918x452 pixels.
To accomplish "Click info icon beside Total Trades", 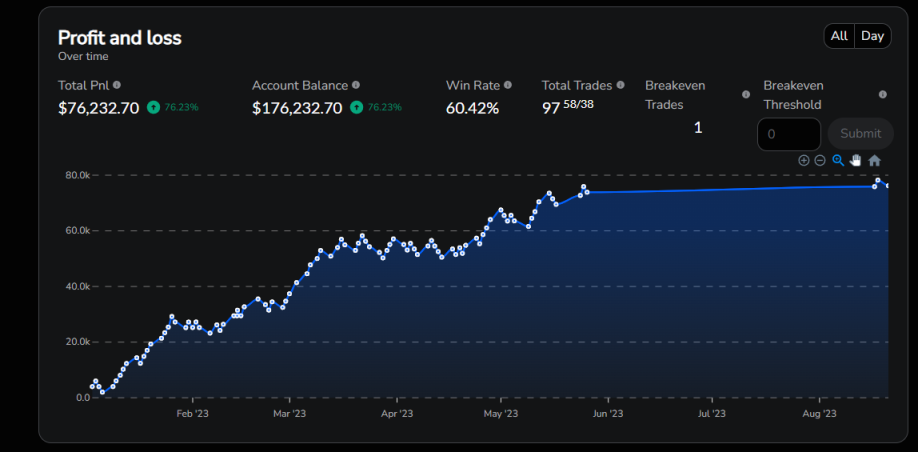I will pyautogui.click(x=621, y=86).
